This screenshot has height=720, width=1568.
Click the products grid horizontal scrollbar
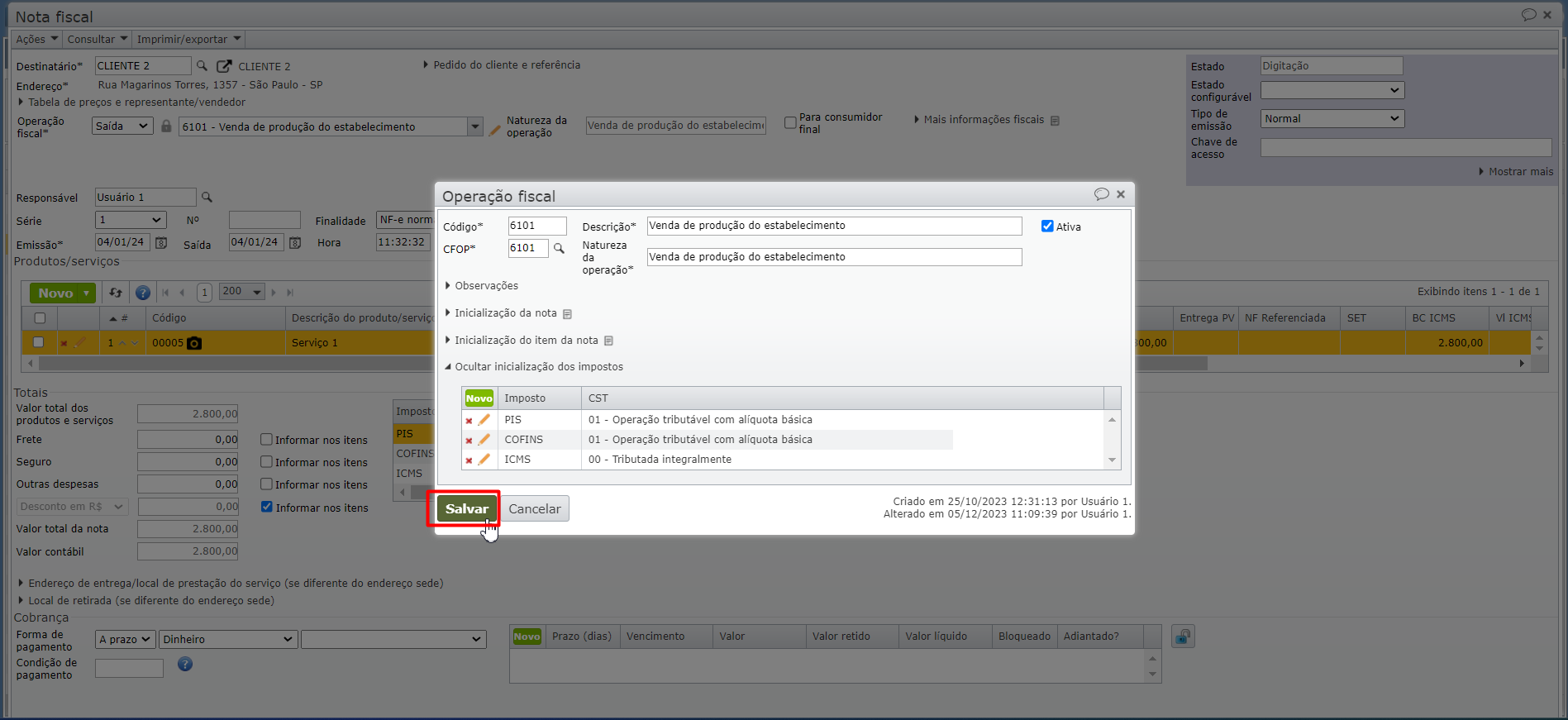624,364
